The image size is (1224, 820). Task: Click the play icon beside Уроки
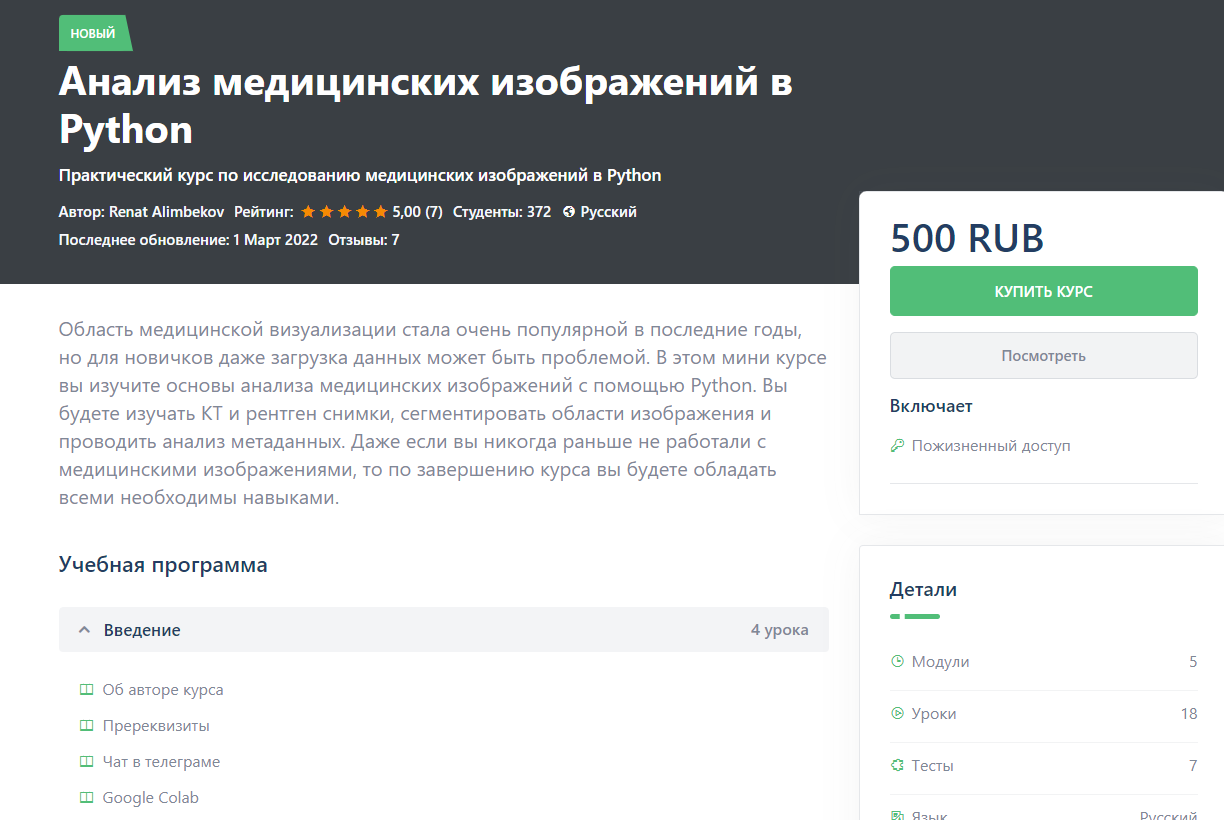pos(897,714)
